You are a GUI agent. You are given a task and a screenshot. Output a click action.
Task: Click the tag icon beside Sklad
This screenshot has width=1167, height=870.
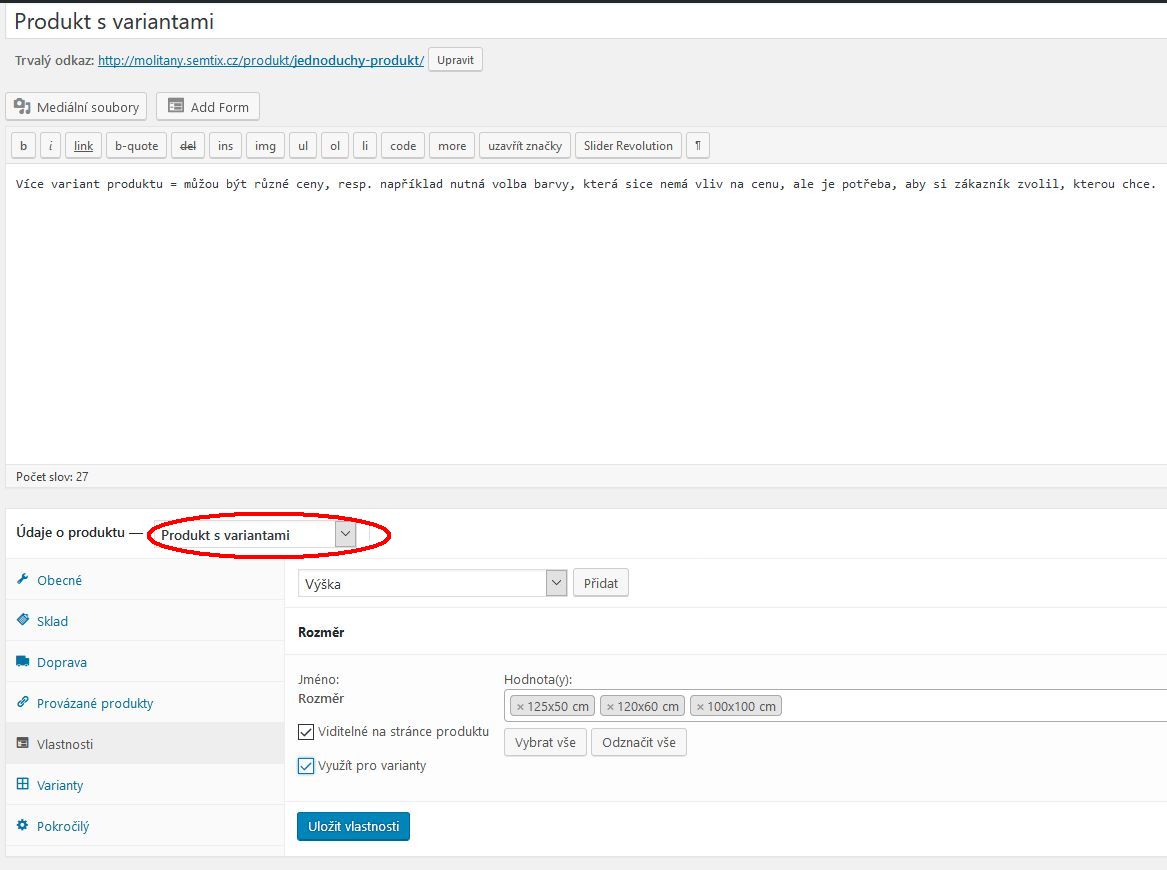pos(23,621)
